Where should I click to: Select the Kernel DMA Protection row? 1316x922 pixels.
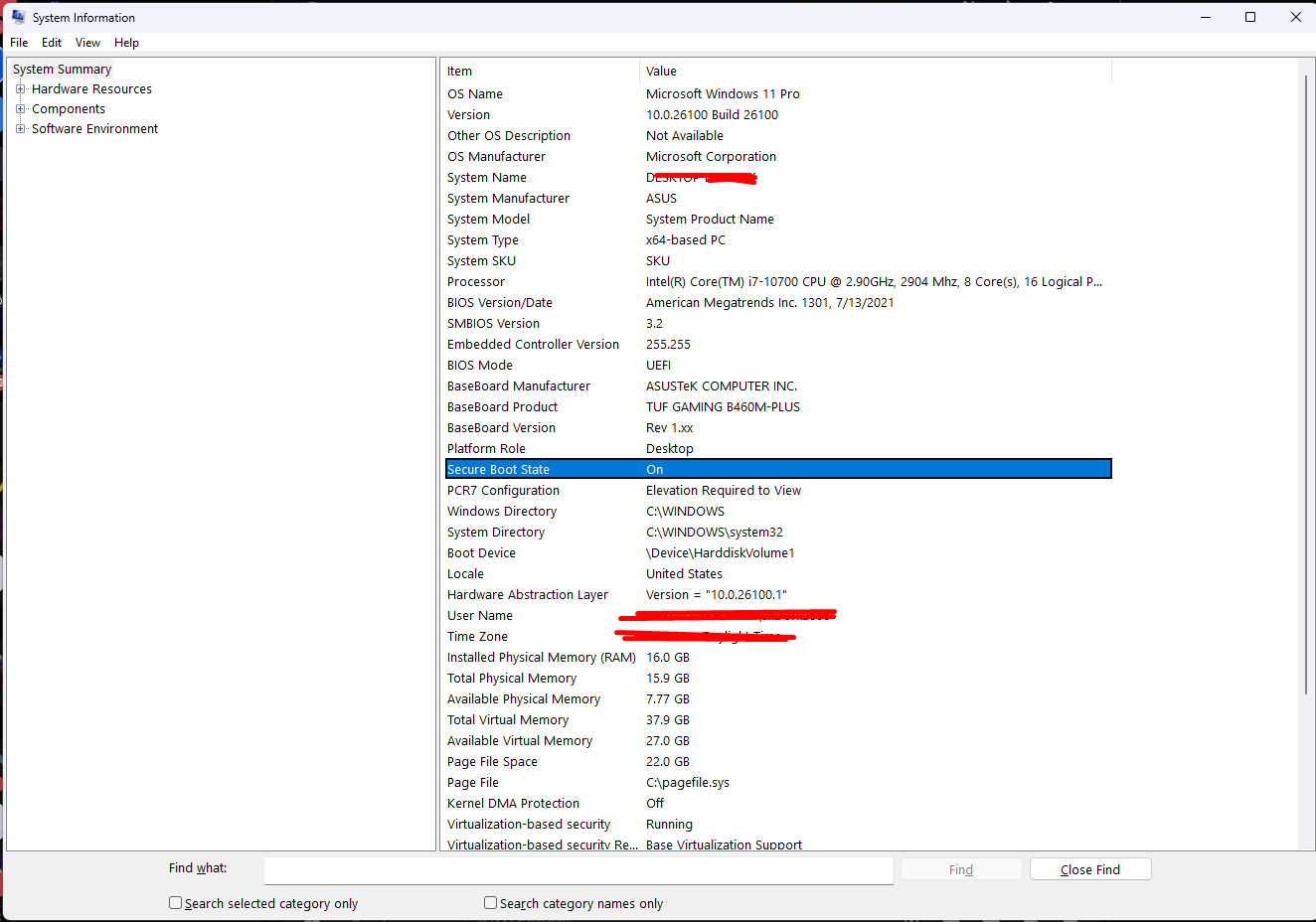pos(778,803)
